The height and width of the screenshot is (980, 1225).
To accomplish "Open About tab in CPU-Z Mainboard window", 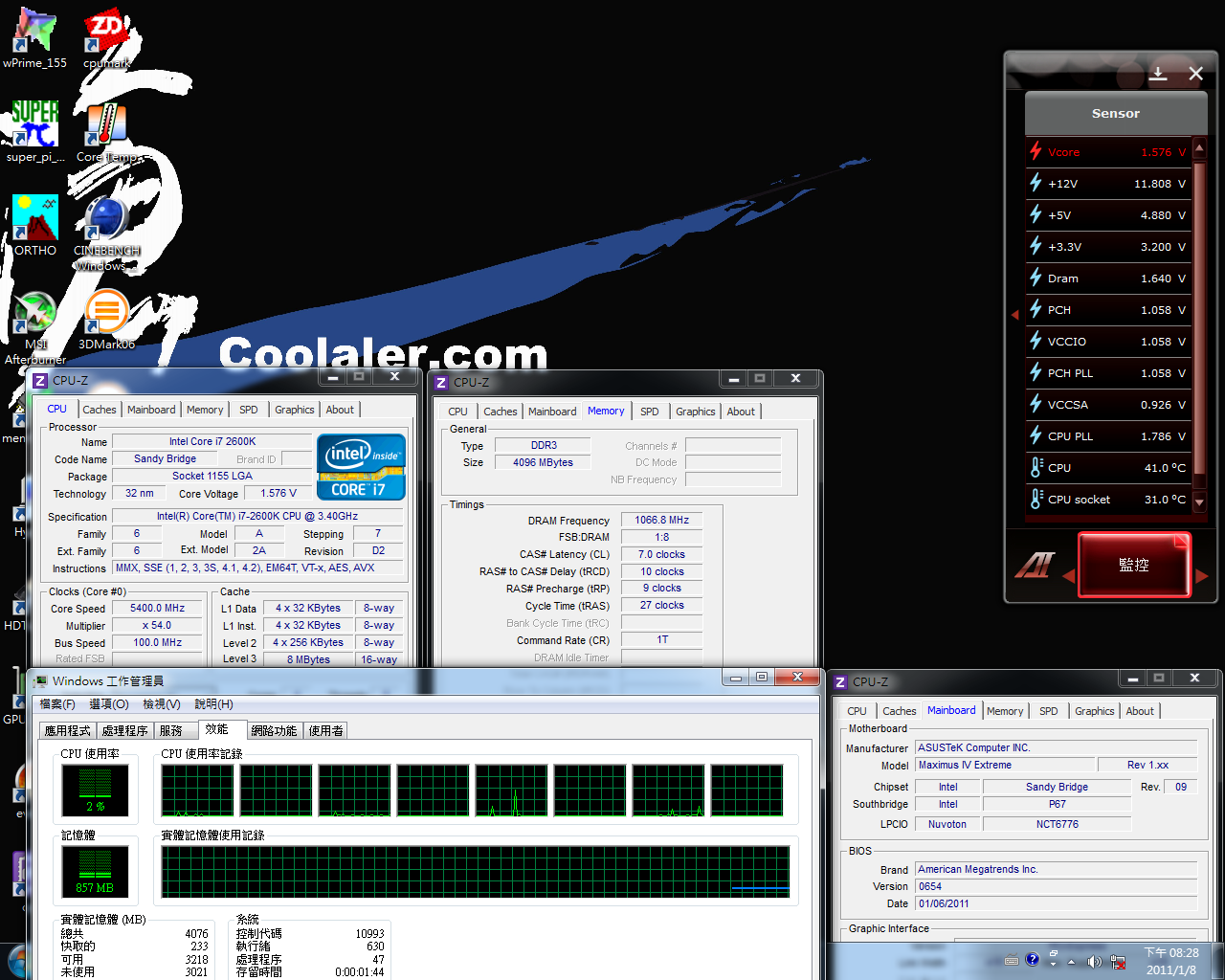I will (1140, 711).
